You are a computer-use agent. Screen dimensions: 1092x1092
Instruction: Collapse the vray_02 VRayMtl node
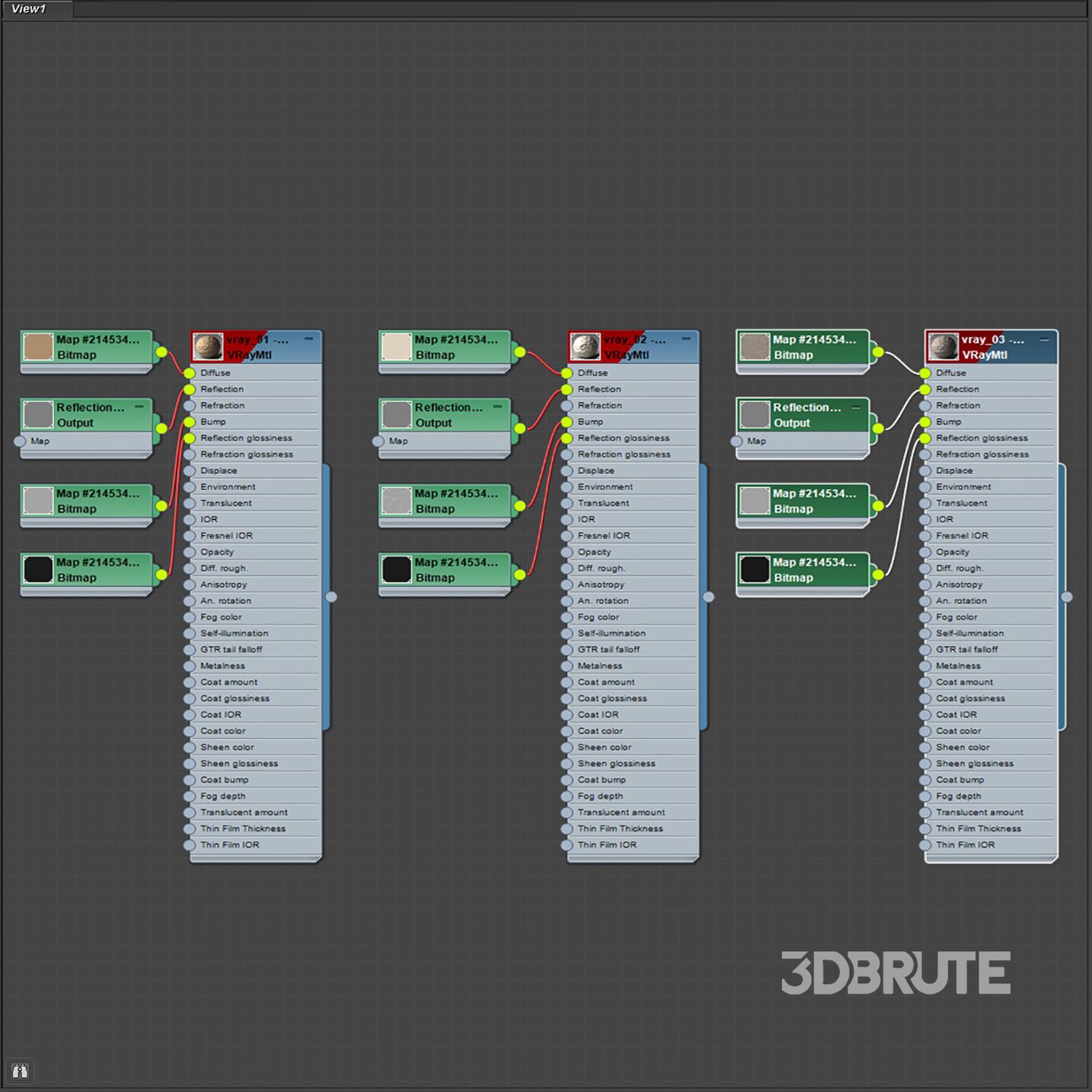[x=686, y=339]
